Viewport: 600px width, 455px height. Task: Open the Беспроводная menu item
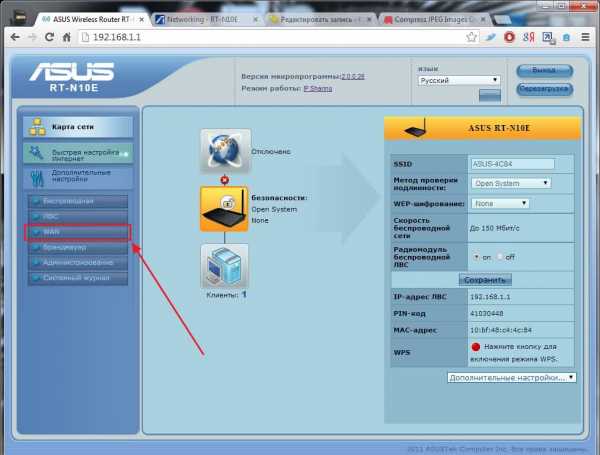78,201
